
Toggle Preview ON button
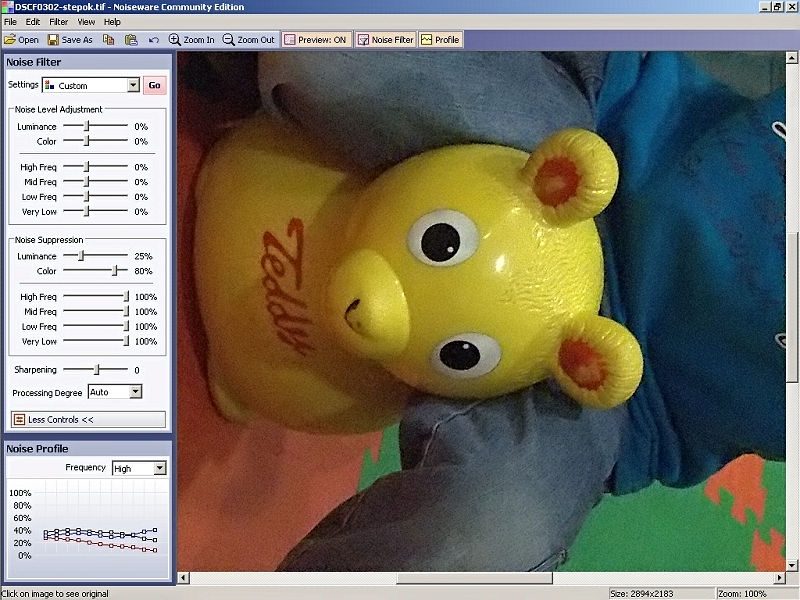click(316, 40)
